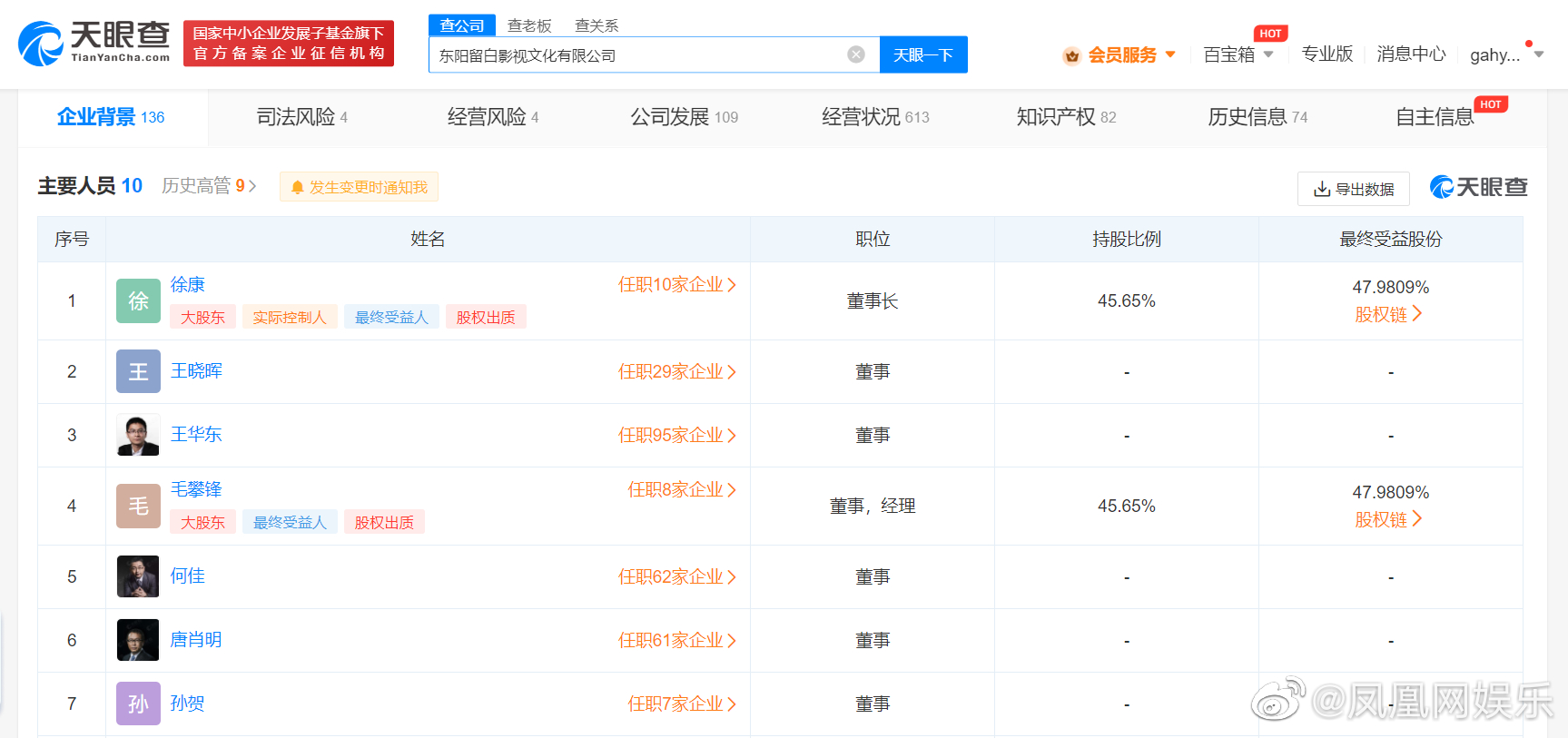Select the 查老板 search mode tab
The width and height of the screenshot is (1568, 738).
click(529, 25)
